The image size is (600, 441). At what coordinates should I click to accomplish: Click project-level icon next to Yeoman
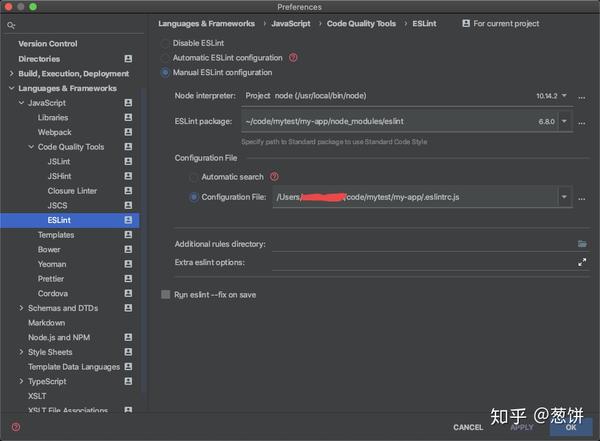(128, 264)
